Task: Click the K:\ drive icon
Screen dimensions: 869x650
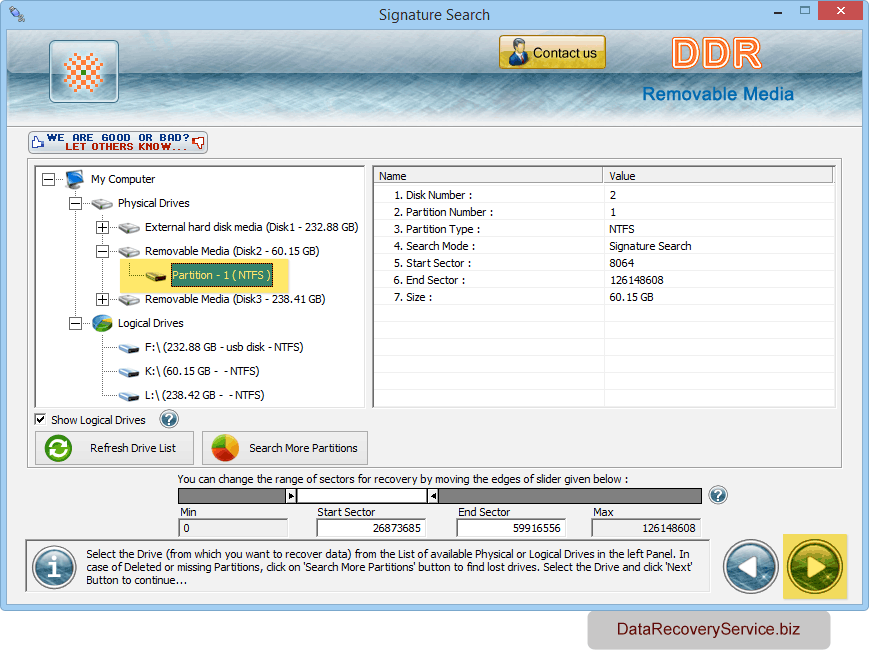Action: (x=129, y=372)
